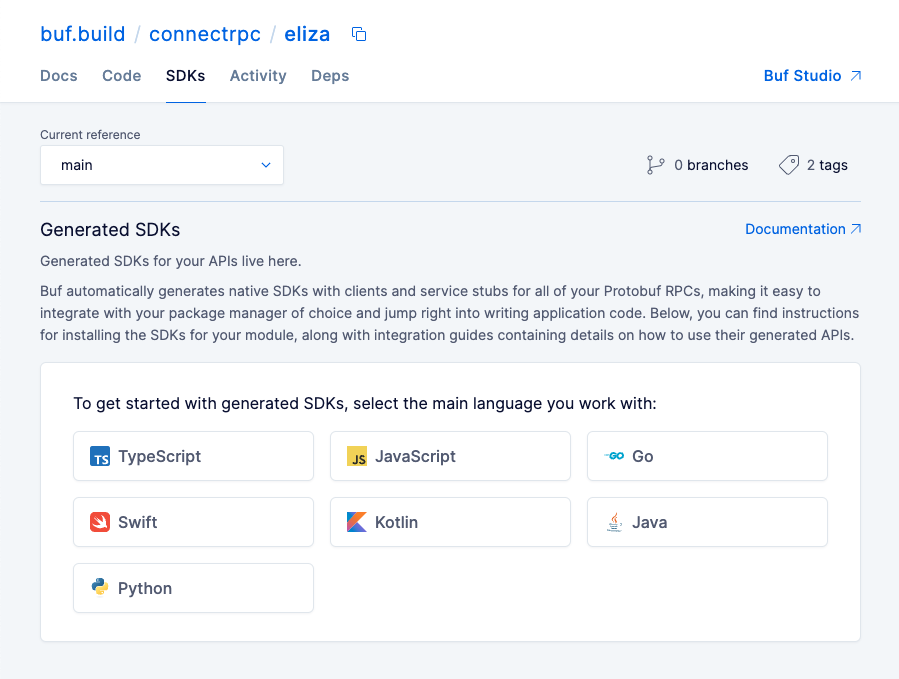Open the Current reference main dropdown
Screen dimensions: 899x679
162,165
